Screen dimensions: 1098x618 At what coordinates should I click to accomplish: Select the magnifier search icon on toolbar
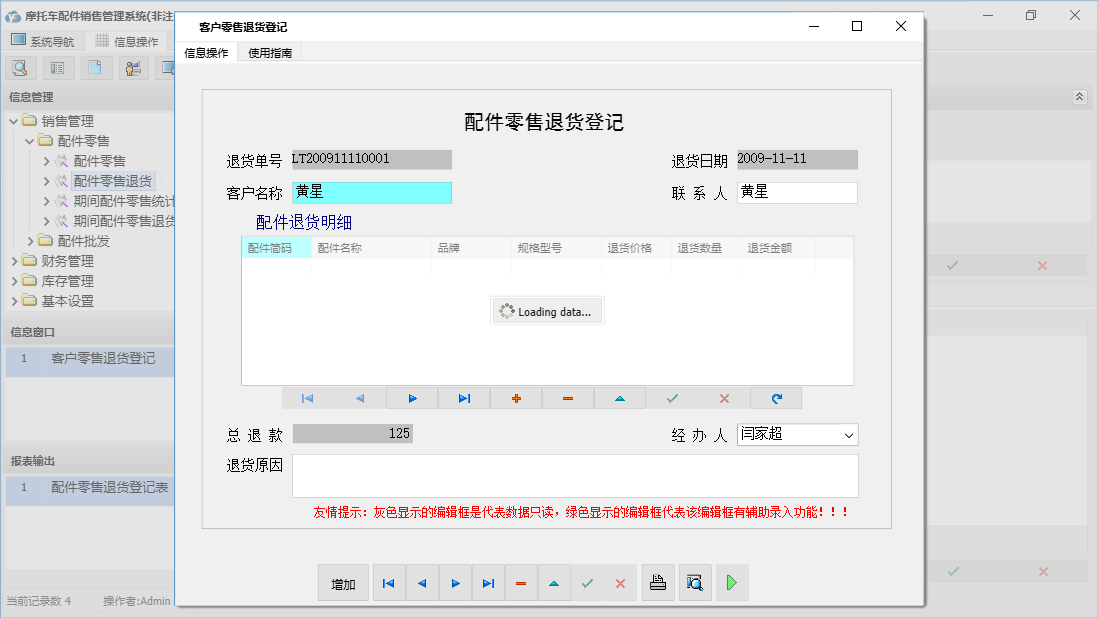click(20, 67)
